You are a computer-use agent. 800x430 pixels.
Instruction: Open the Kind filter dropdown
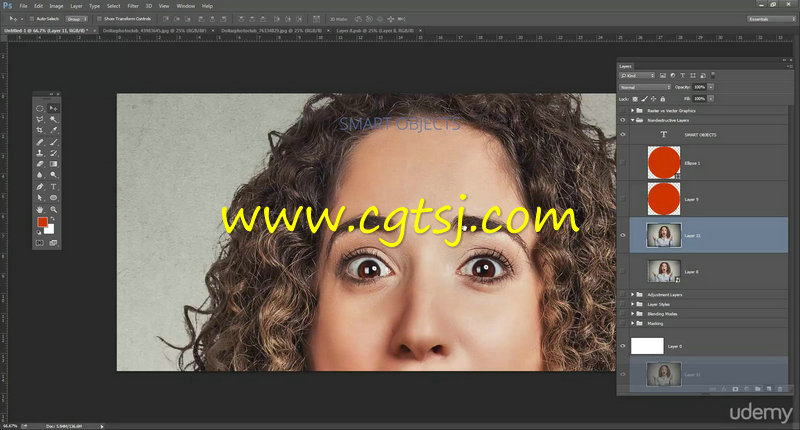click(637, 75)
